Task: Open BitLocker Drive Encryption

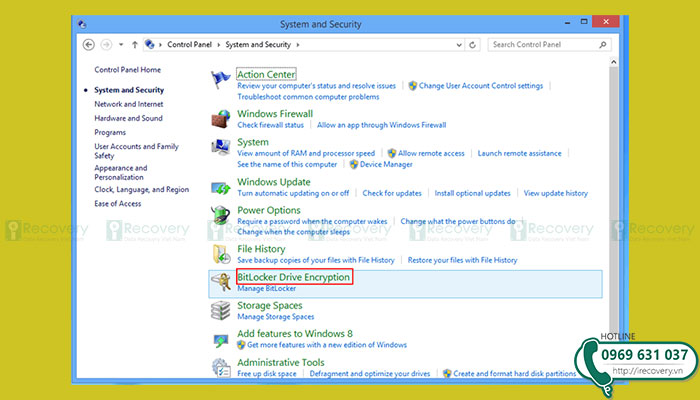Action: tap(294, 277)
